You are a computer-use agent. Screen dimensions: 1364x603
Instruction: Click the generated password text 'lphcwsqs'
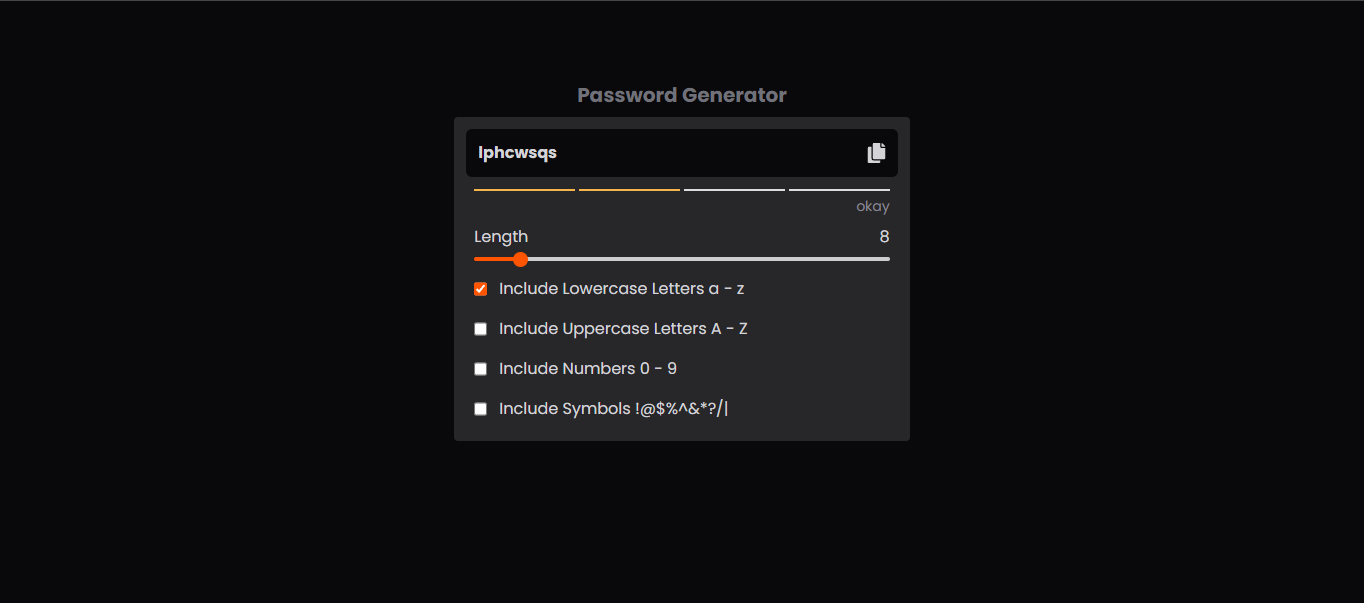(x=517, y=153)
